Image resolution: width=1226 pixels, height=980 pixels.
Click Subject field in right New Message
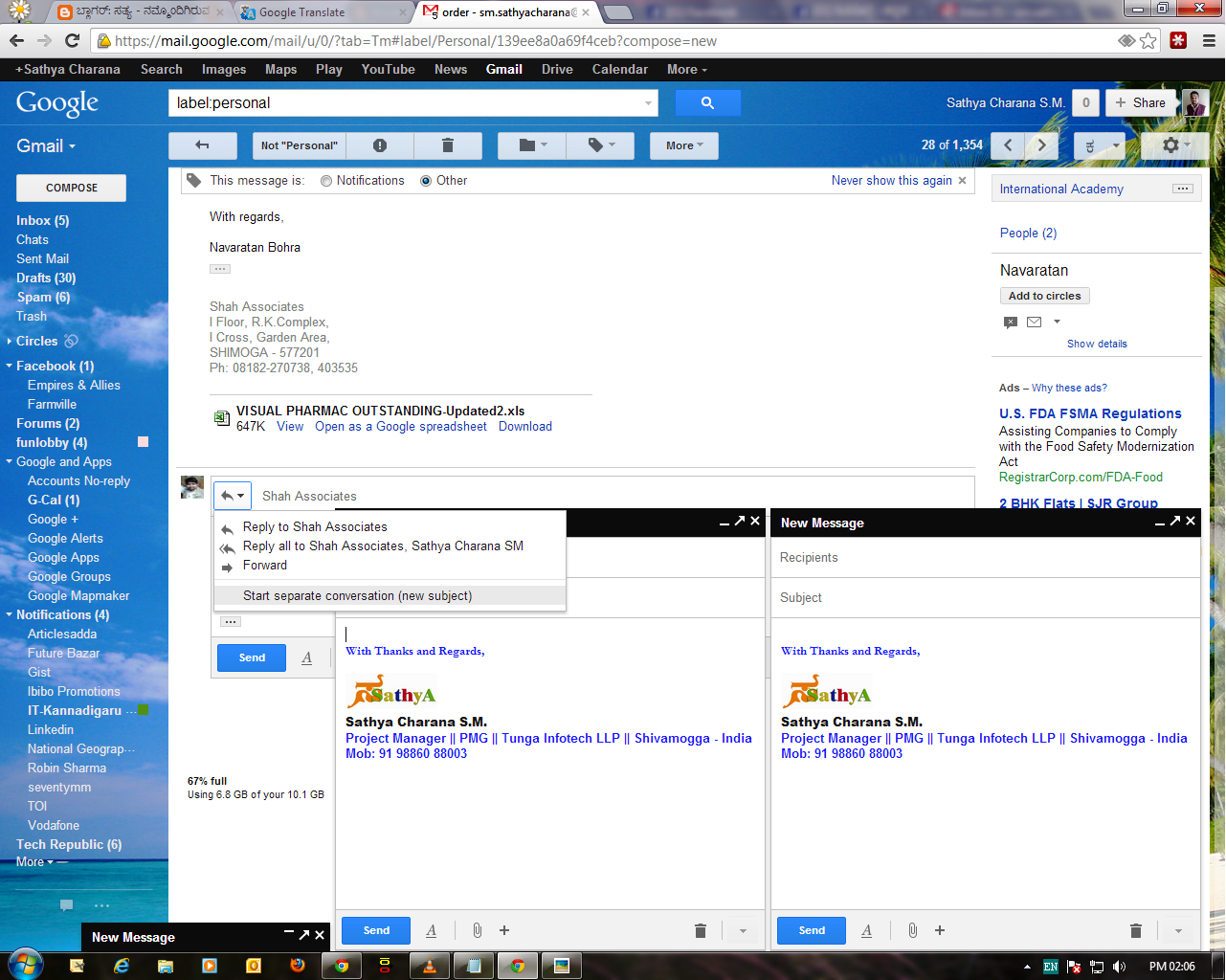click(985, 597)
